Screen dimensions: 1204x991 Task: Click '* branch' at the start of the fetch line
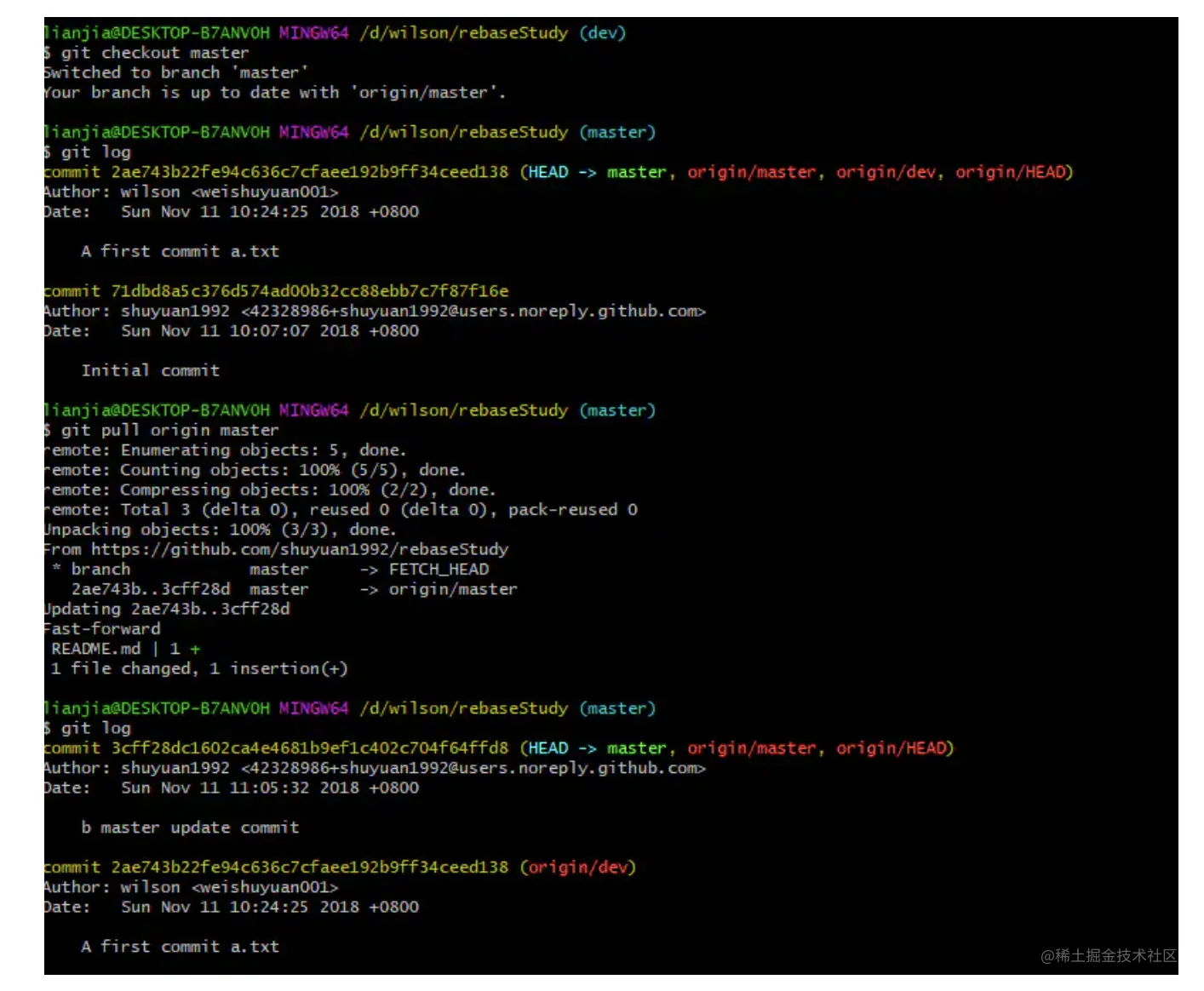[x=91, y=569]
